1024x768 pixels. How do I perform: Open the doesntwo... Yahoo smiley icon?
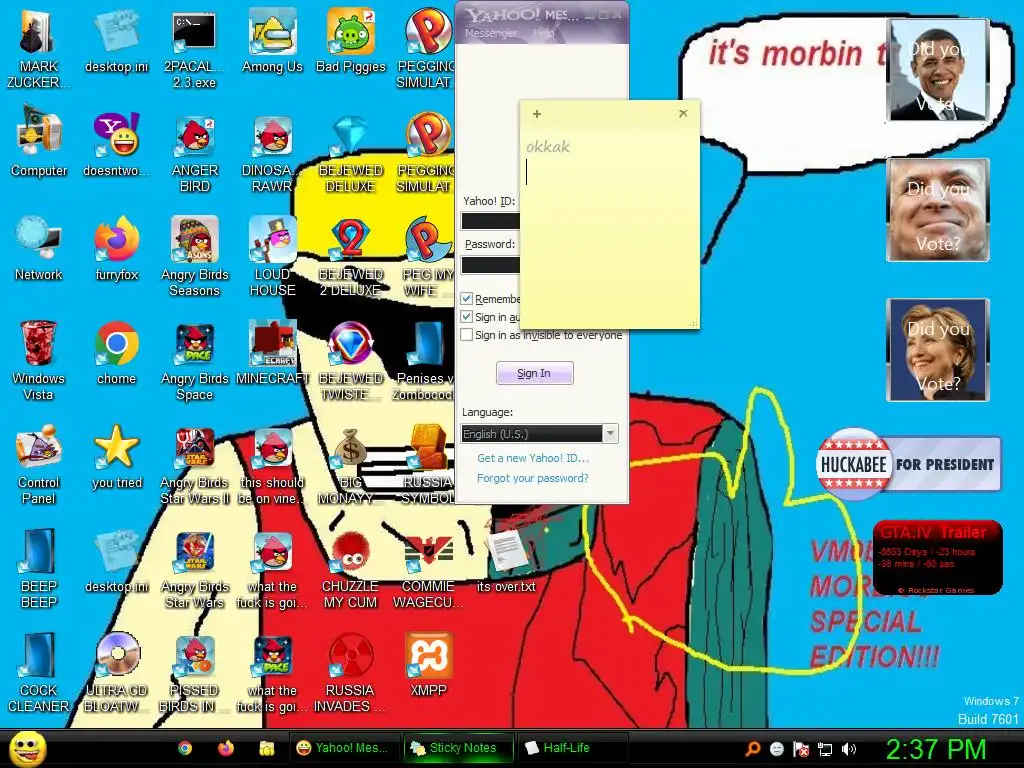coord(116,145)
